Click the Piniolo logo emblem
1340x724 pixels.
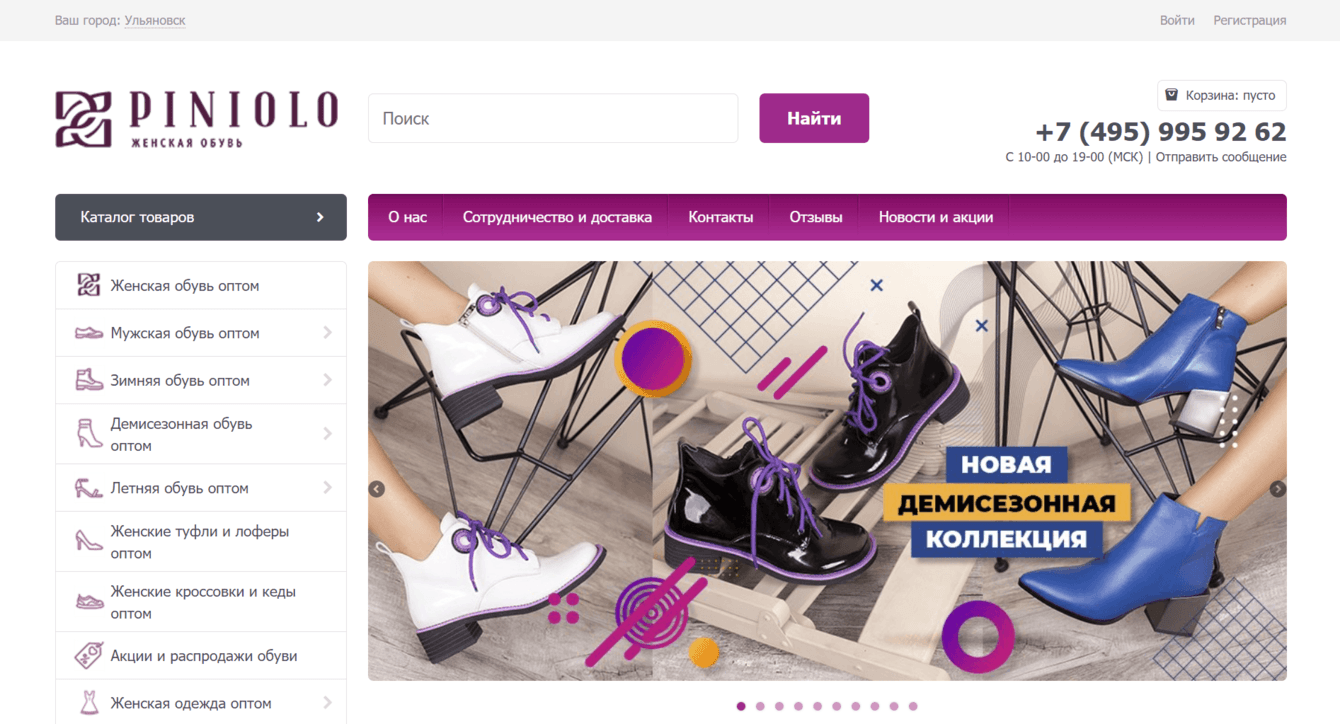point(83,120)
